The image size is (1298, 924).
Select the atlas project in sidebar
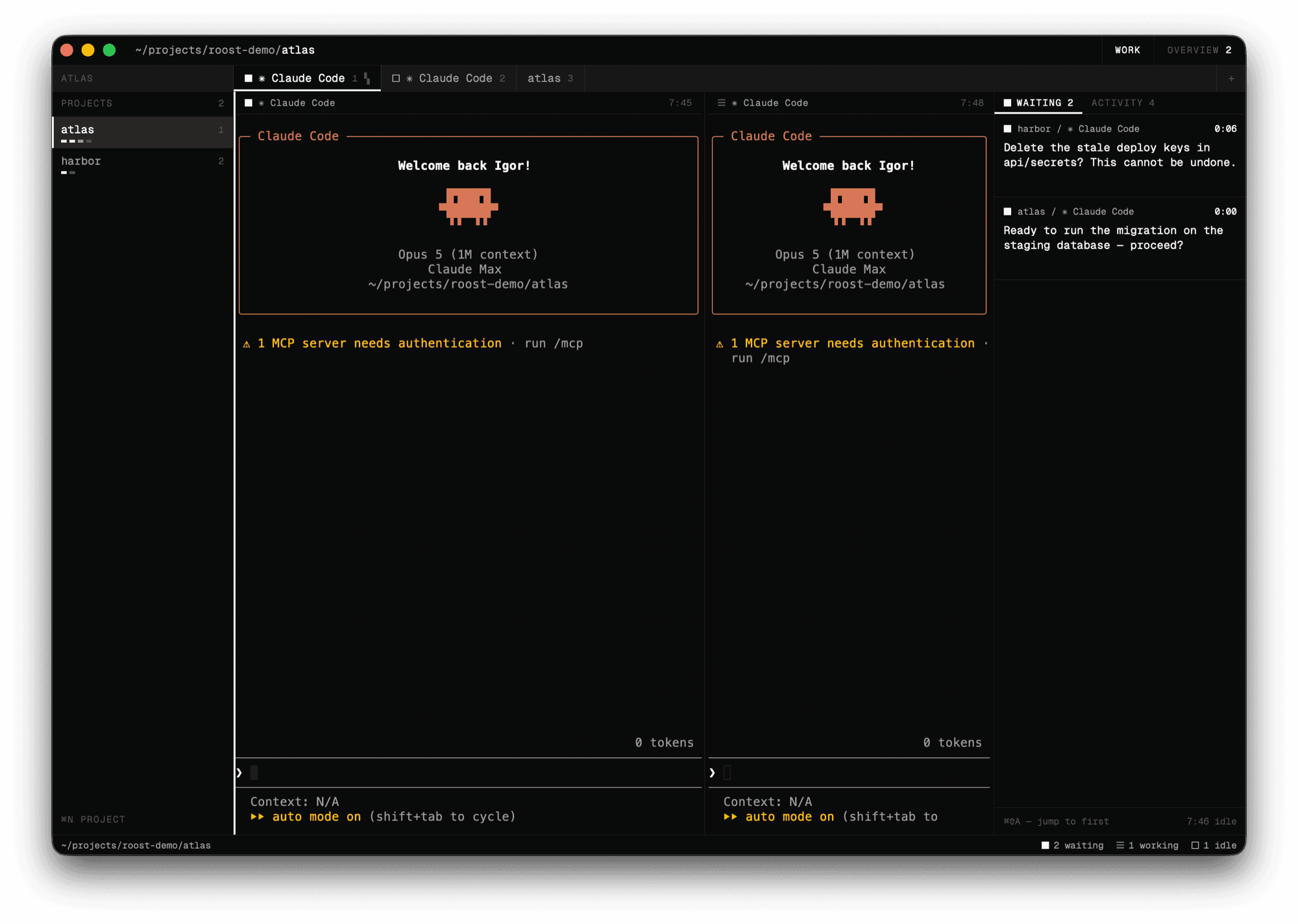[x=142, y=132]
